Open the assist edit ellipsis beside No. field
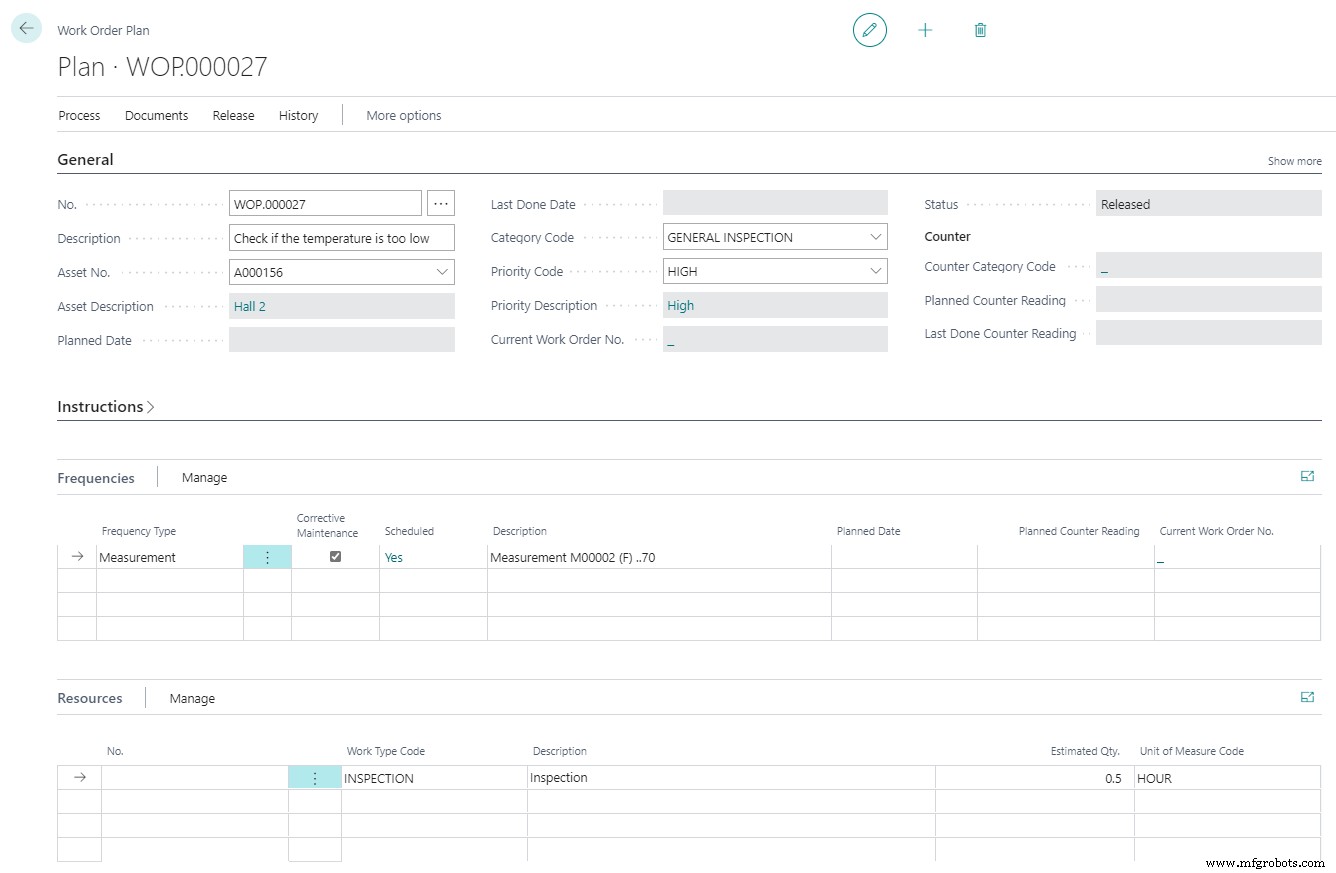 click(440, 202)
